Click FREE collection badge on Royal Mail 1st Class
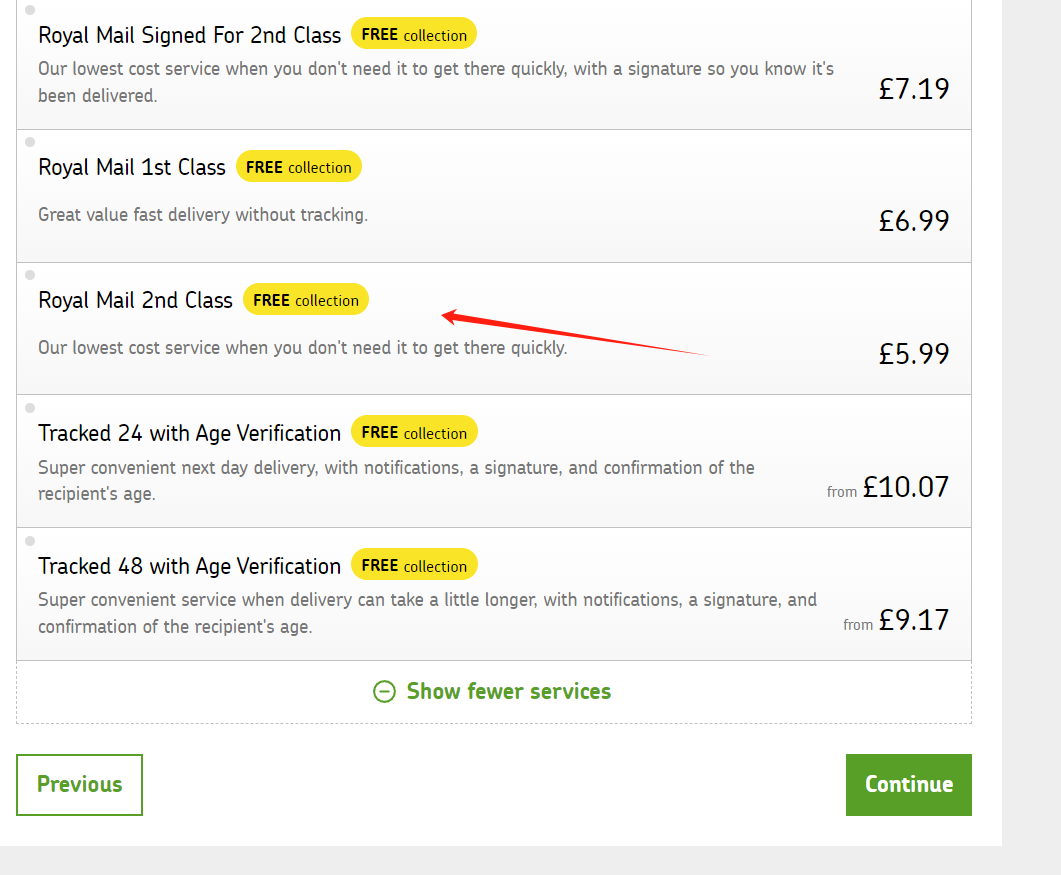Image resolution: width=1061 pixels, height=875 pixels. (x=298, y=166)
